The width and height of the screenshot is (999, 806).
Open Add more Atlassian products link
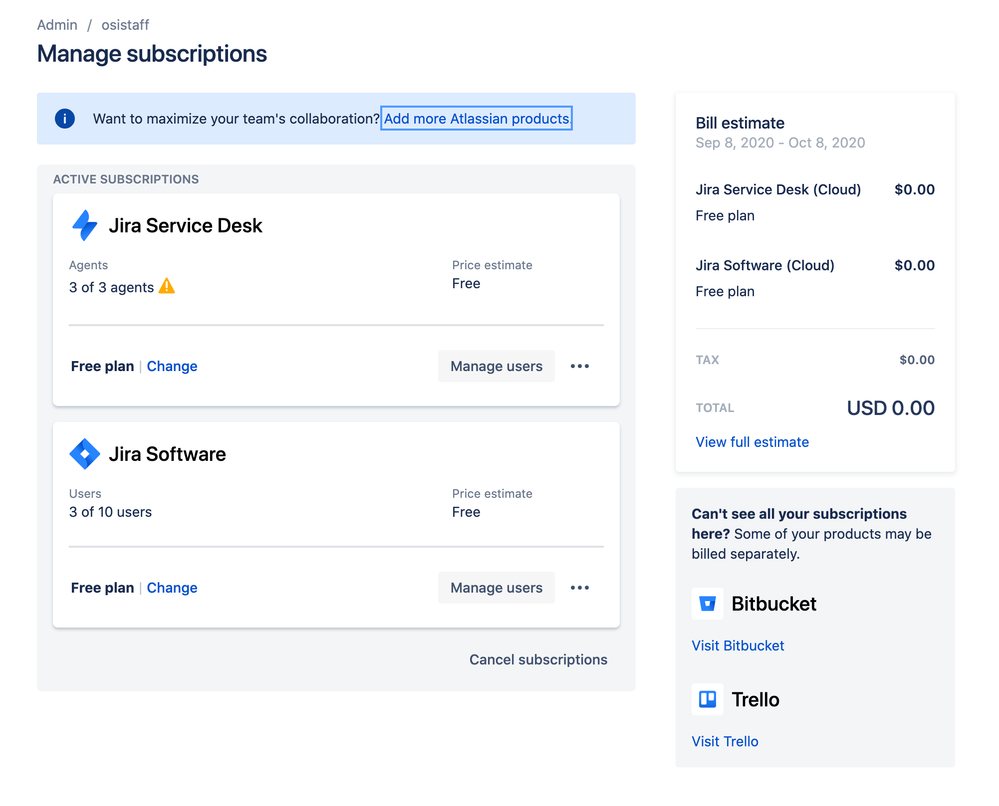click(477, 119)
